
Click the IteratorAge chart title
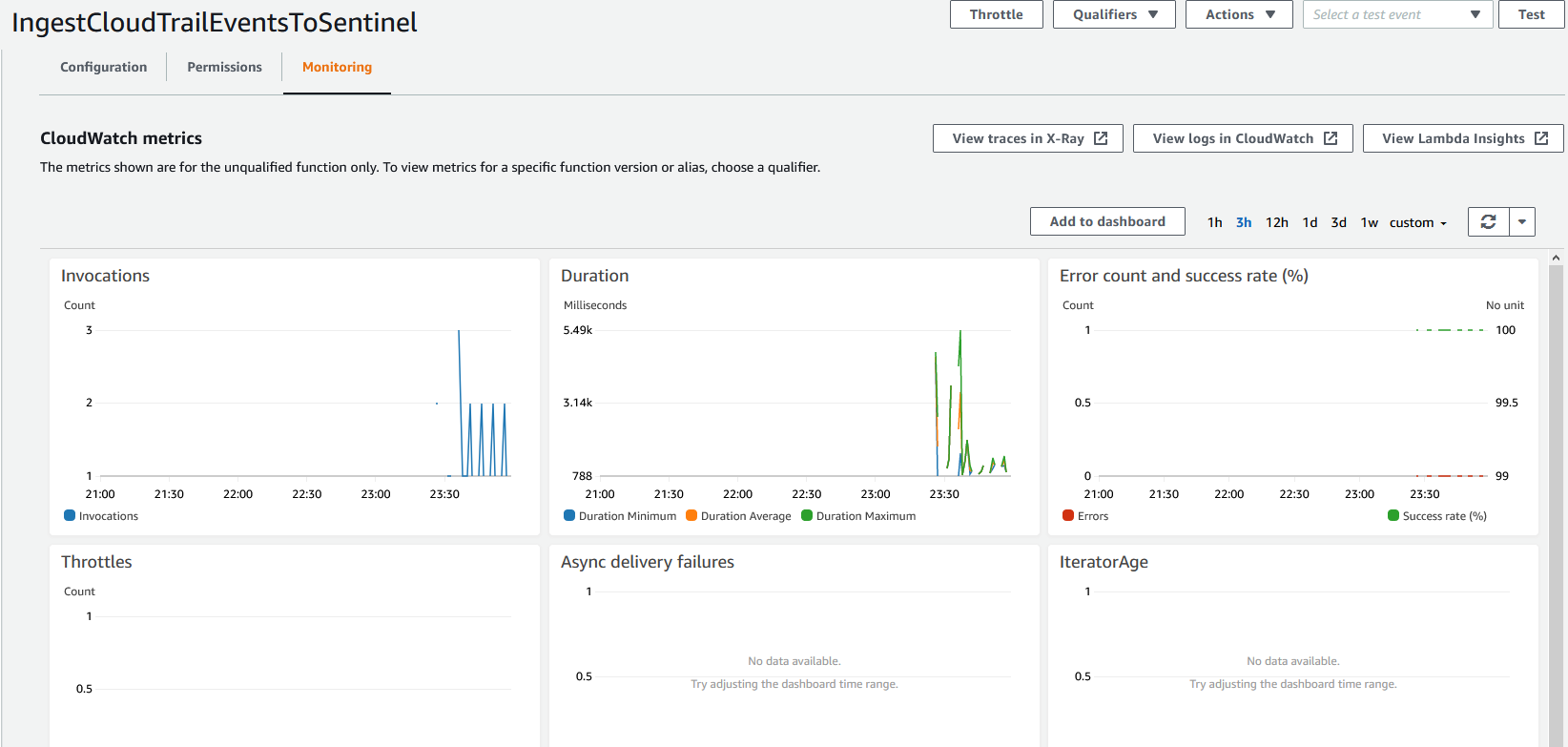[x=1104, y=562]
